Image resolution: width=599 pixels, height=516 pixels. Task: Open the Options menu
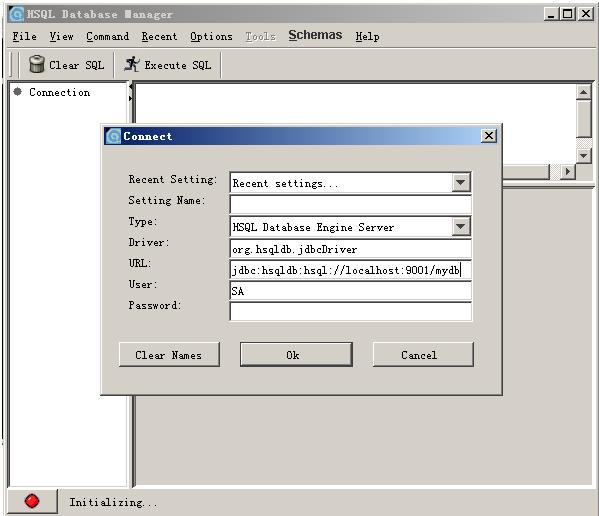tap(211, 36)
